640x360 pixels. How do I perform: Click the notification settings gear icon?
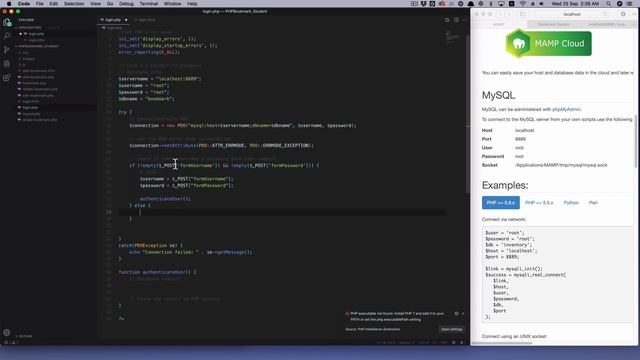[x=456, y=313]
